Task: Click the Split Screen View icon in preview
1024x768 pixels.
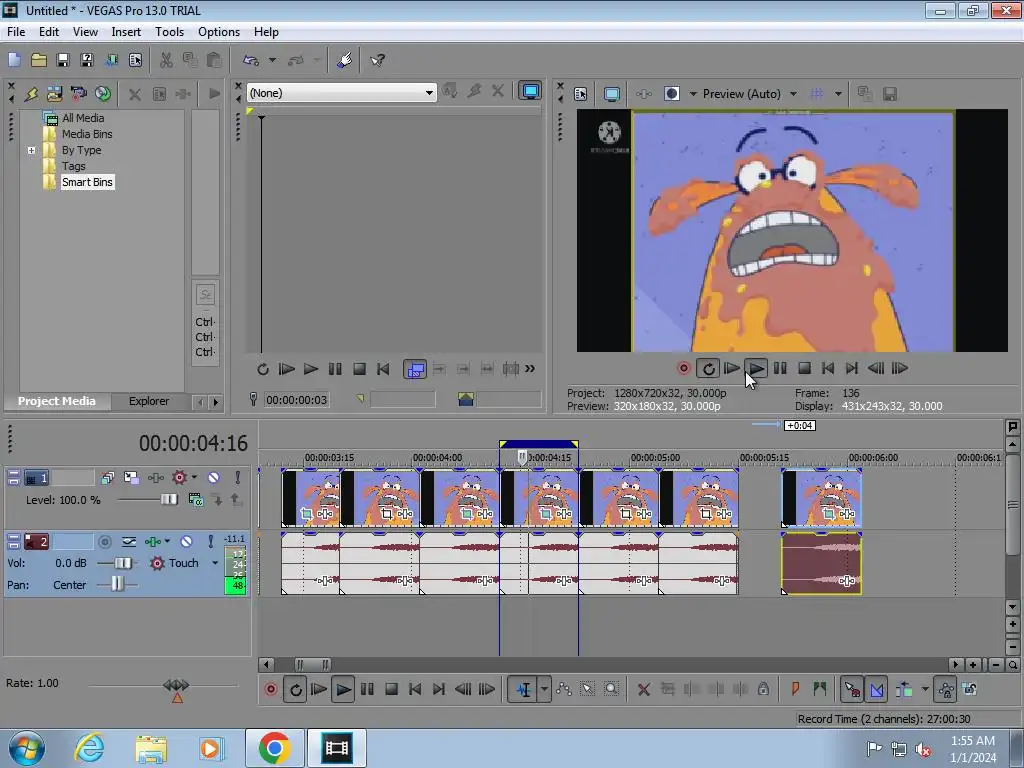Action: (x=671, y=94)
